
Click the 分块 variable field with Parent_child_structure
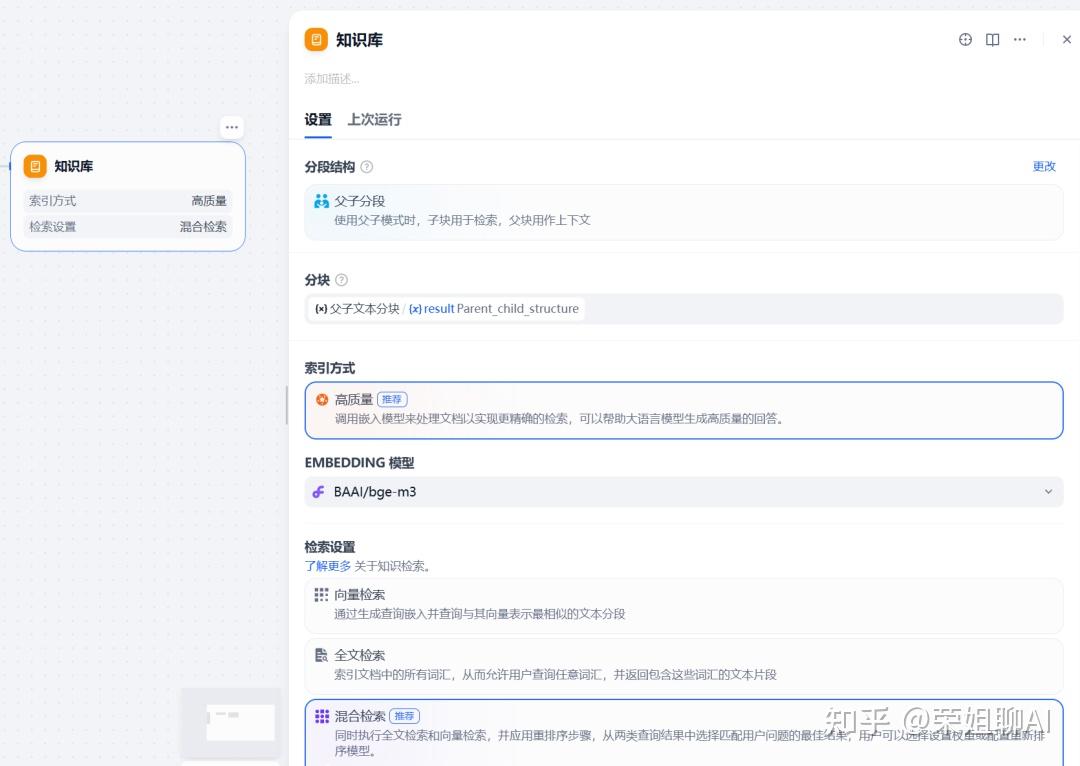pos(683,309)
